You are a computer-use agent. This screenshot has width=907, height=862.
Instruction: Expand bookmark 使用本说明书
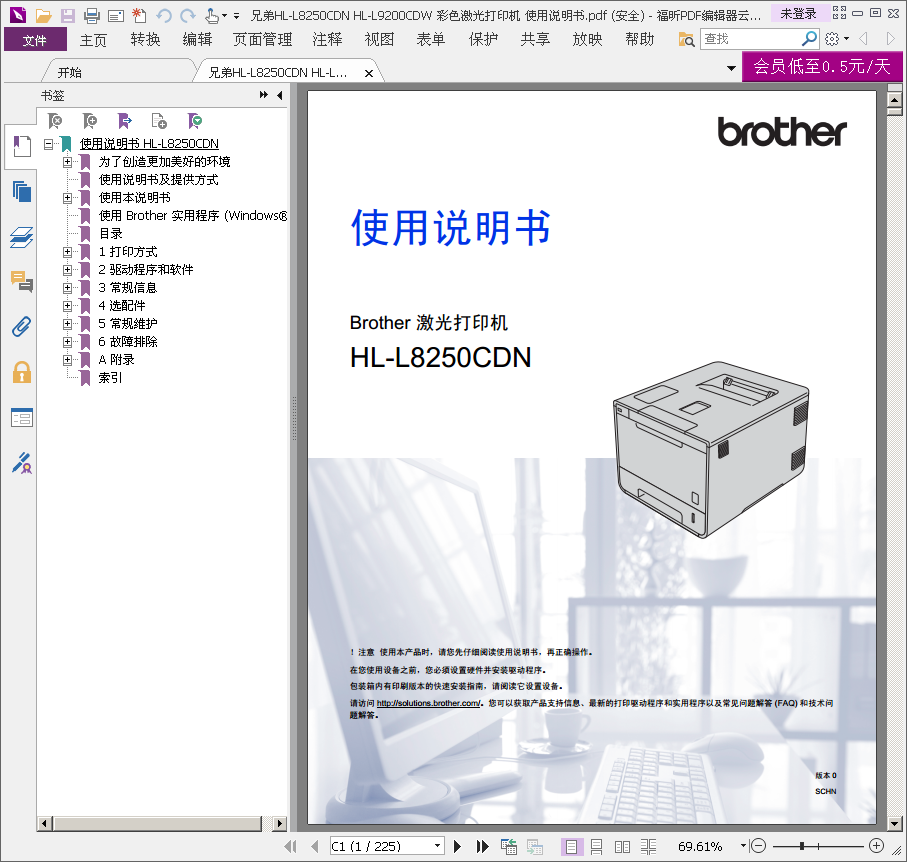click(x=67, y=198)
